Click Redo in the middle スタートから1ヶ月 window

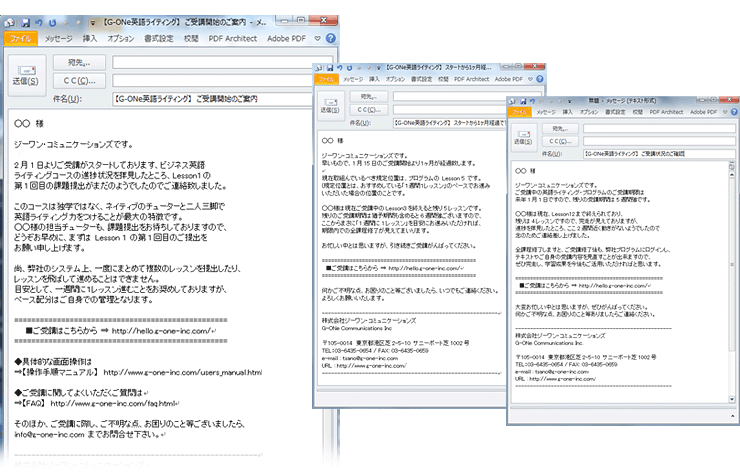350,68
